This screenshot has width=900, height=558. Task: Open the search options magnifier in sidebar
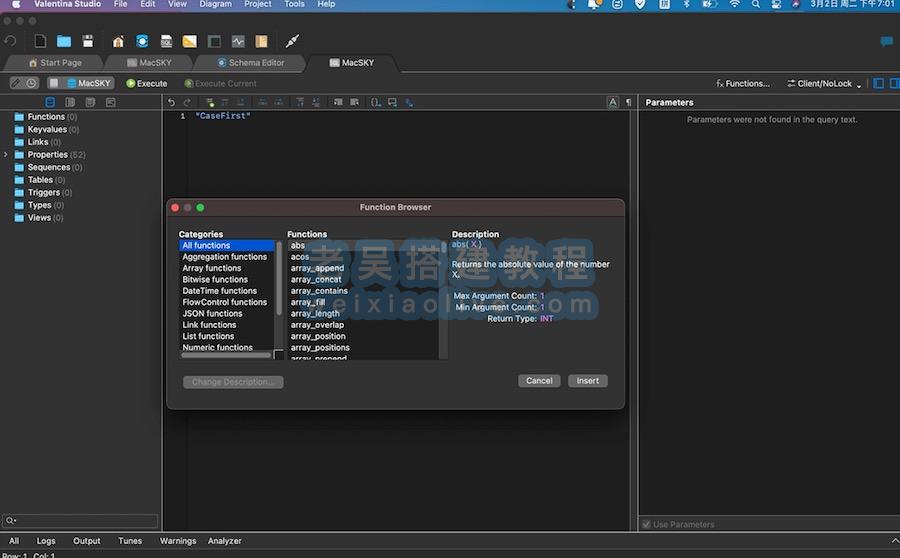click(10, 521)
